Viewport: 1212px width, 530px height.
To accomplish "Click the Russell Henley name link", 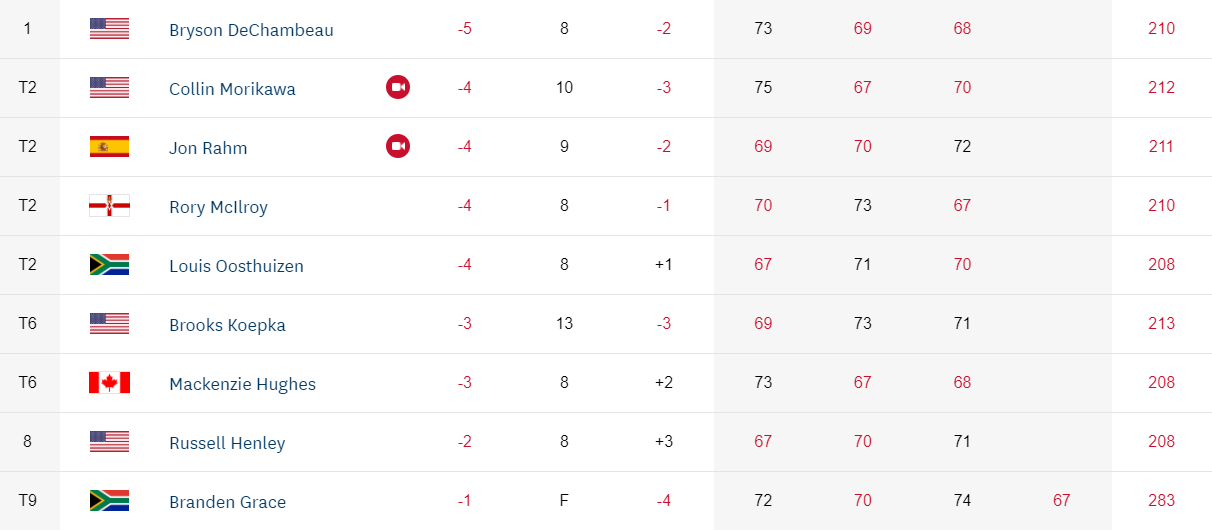I will coord(227,443).
